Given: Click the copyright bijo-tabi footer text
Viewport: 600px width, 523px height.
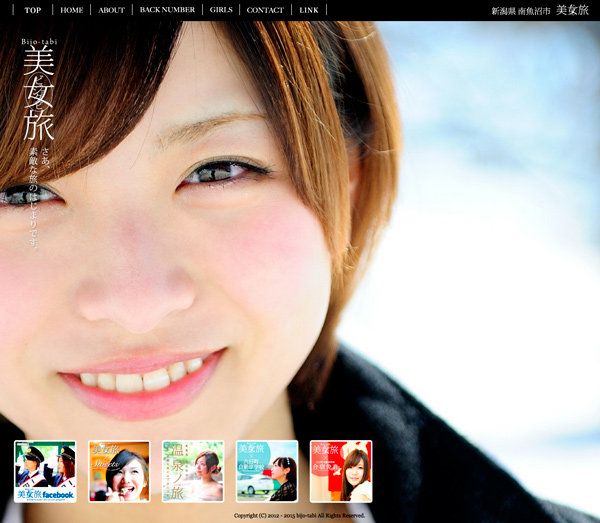Looking at the screenshot, I should [299, 515].
